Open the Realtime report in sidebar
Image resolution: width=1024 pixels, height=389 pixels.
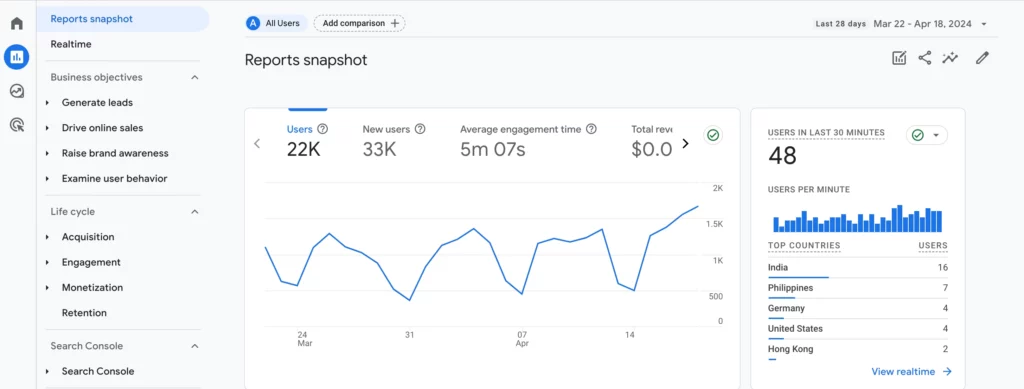click(x=71, y=44)
